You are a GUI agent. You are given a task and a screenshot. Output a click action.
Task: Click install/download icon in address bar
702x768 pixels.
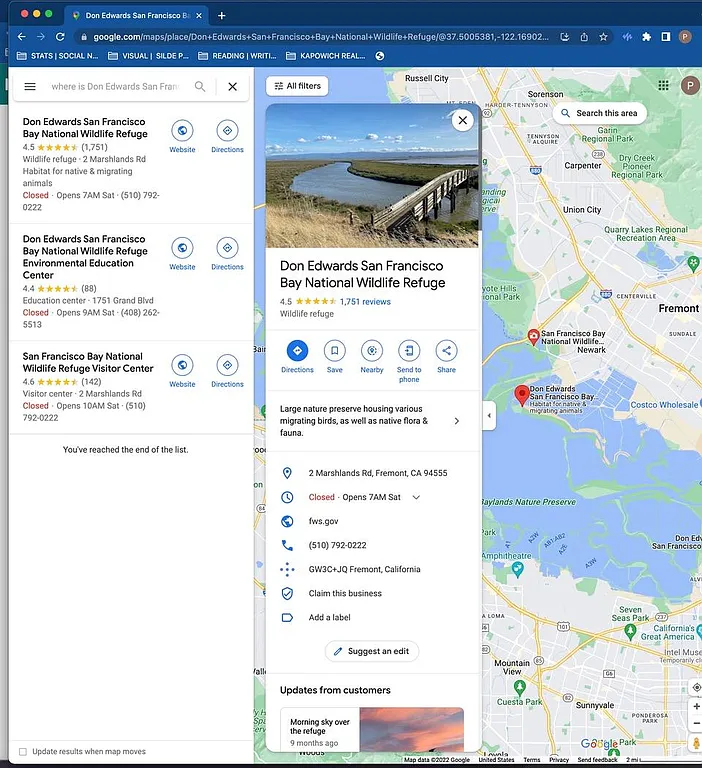pos(564,37)
